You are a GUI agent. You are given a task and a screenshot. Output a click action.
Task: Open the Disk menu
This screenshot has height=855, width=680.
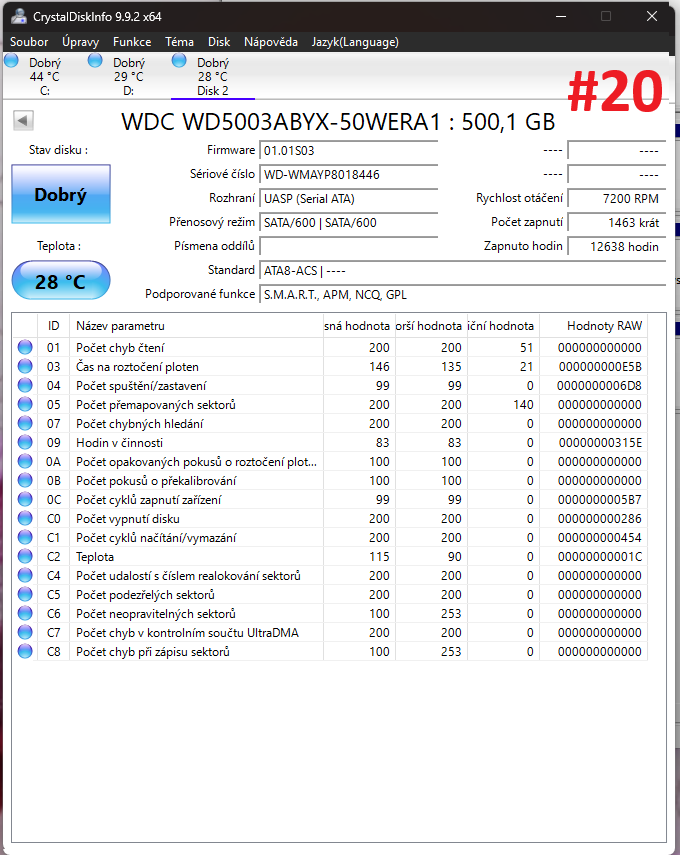point(219,42)
